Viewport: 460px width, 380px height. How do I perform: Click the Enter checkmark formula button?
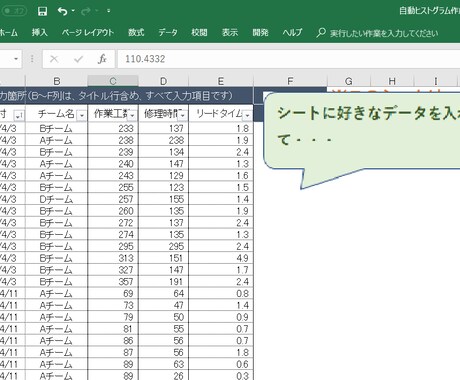point(78,59)
